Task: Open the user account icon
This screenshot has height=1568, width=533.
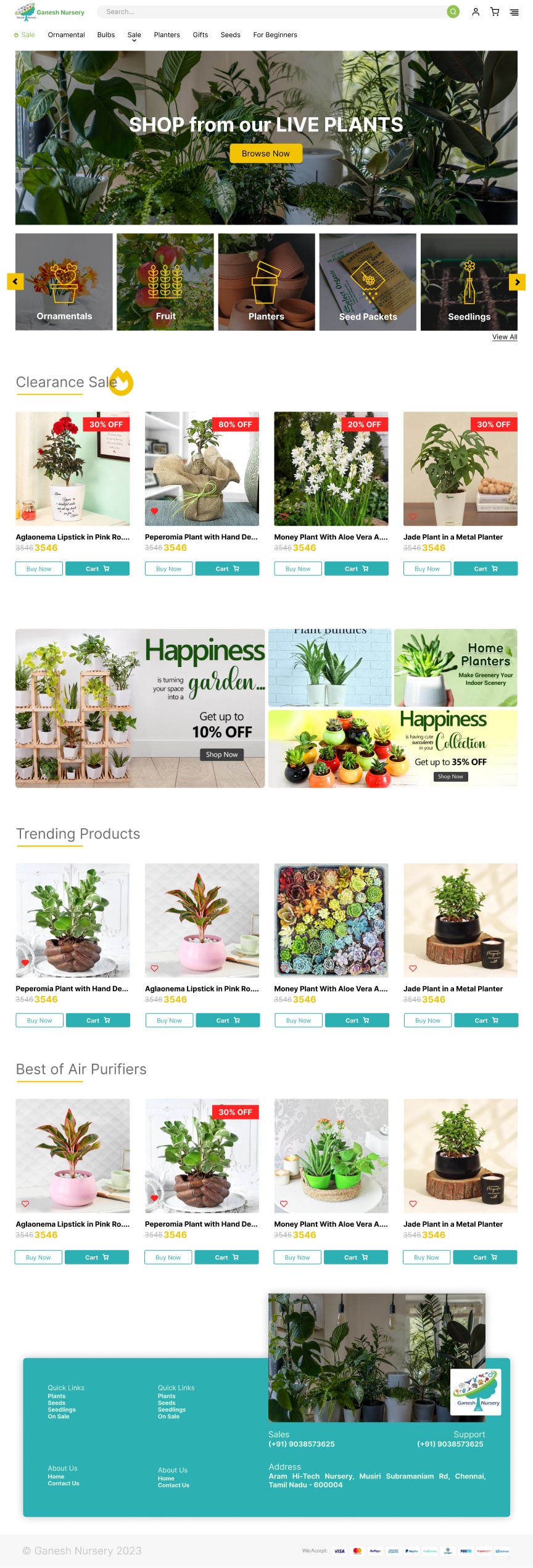Action: pyautogui.click(x=476, y=12)
